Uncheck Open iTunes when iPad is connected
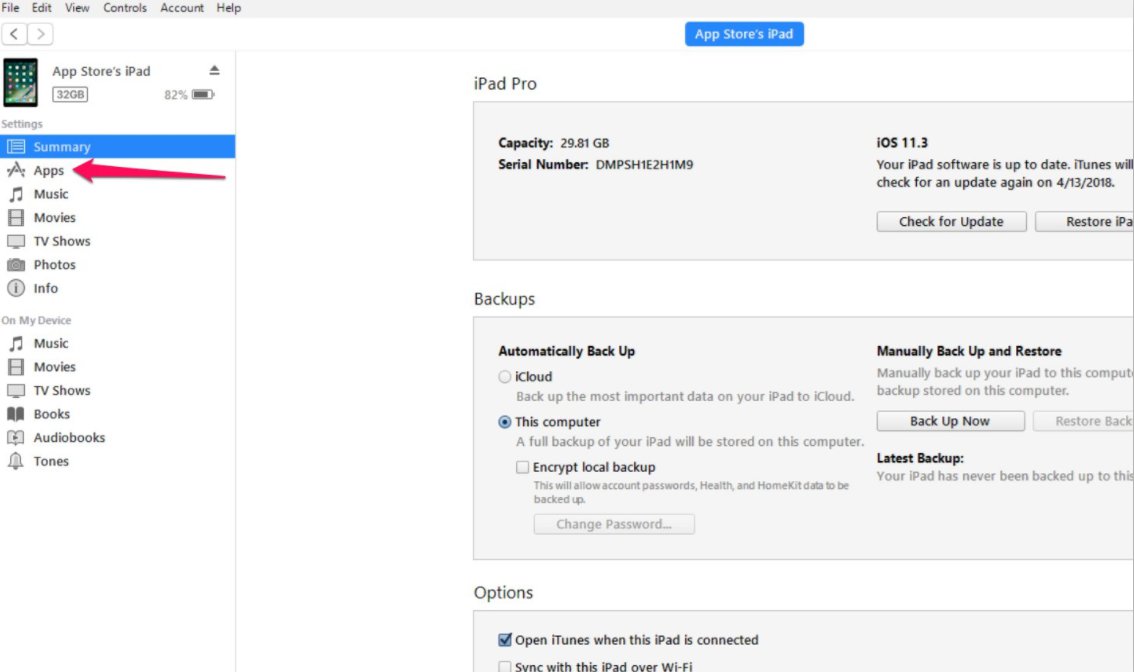Image resolution: width=1134 pixels, height=672 pixels. (505, 639)
